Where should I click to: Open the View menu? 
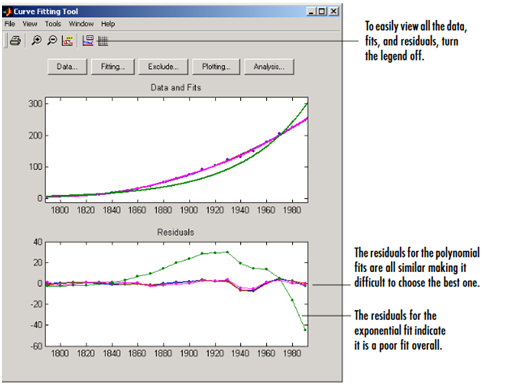tap(30, 24)
